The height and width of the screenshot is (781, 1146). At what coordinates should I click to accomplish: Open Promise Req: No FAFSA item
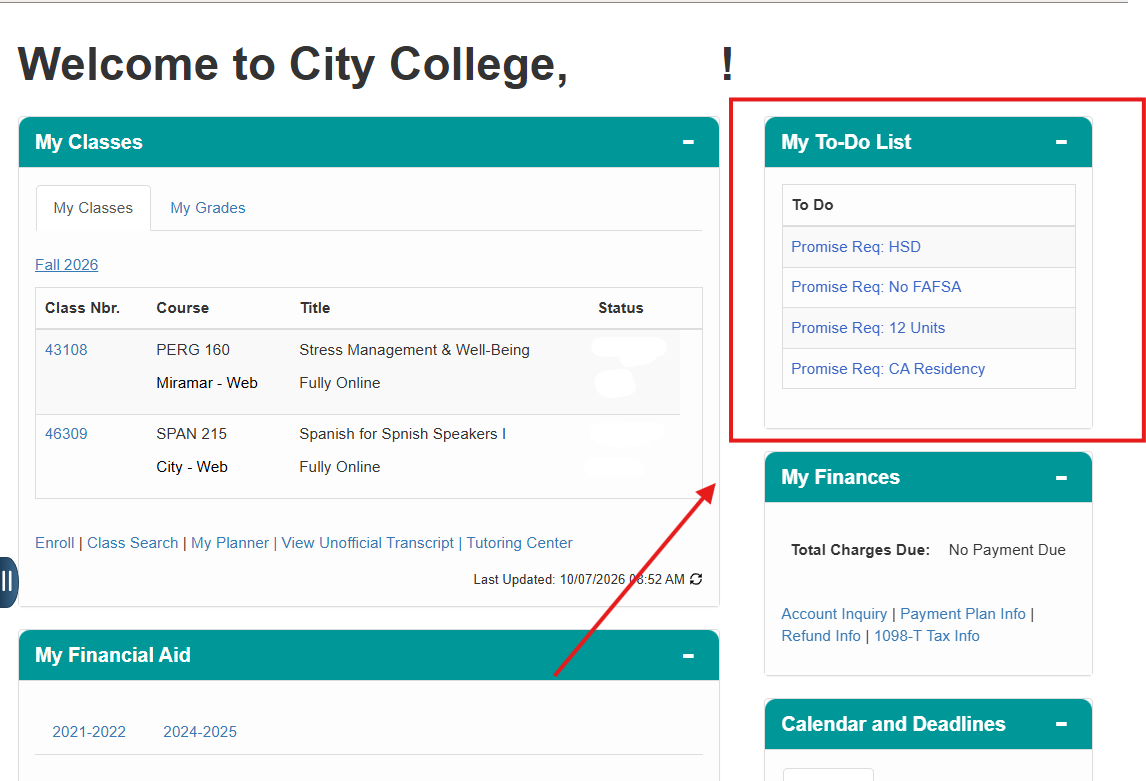[x=876, y=287]
